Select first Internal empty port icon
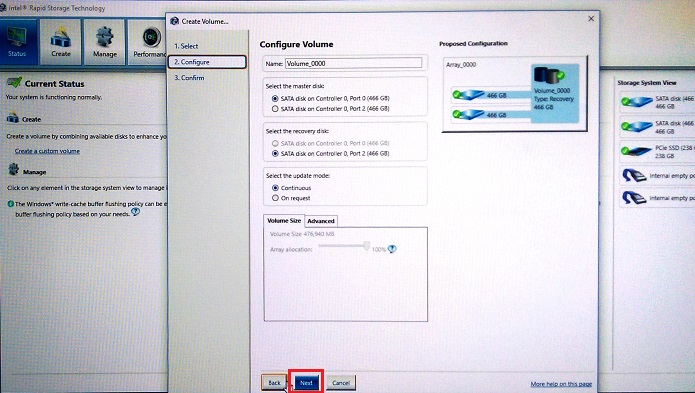 click(634, 176)
